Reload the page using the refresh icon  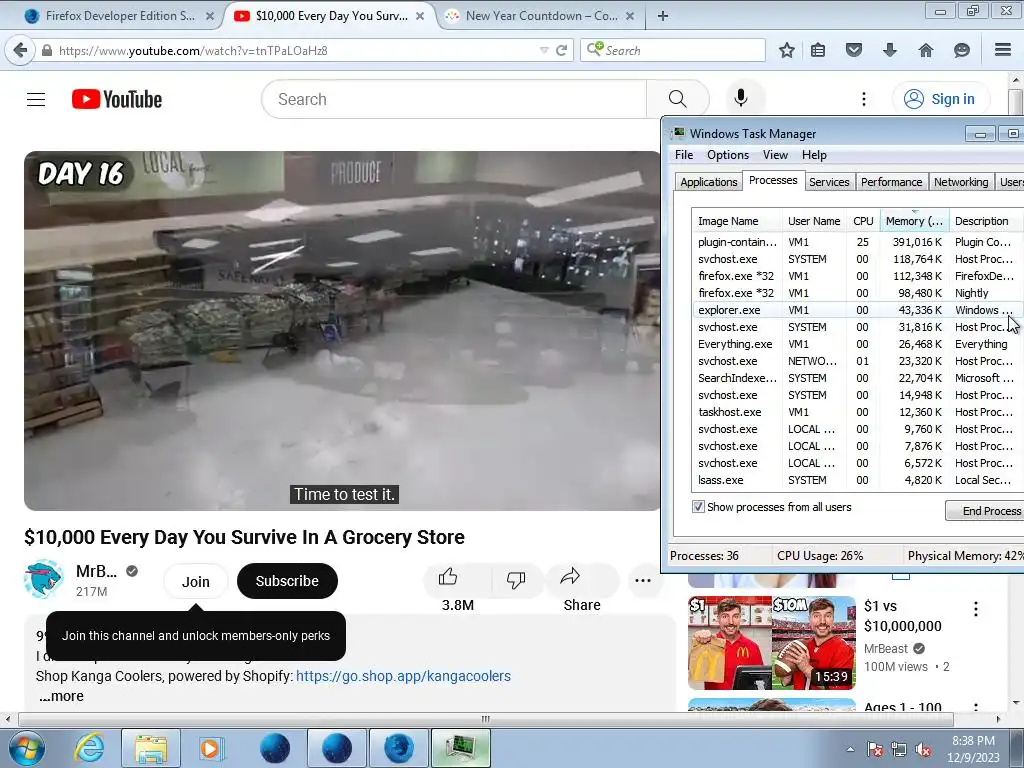[561, 50]
